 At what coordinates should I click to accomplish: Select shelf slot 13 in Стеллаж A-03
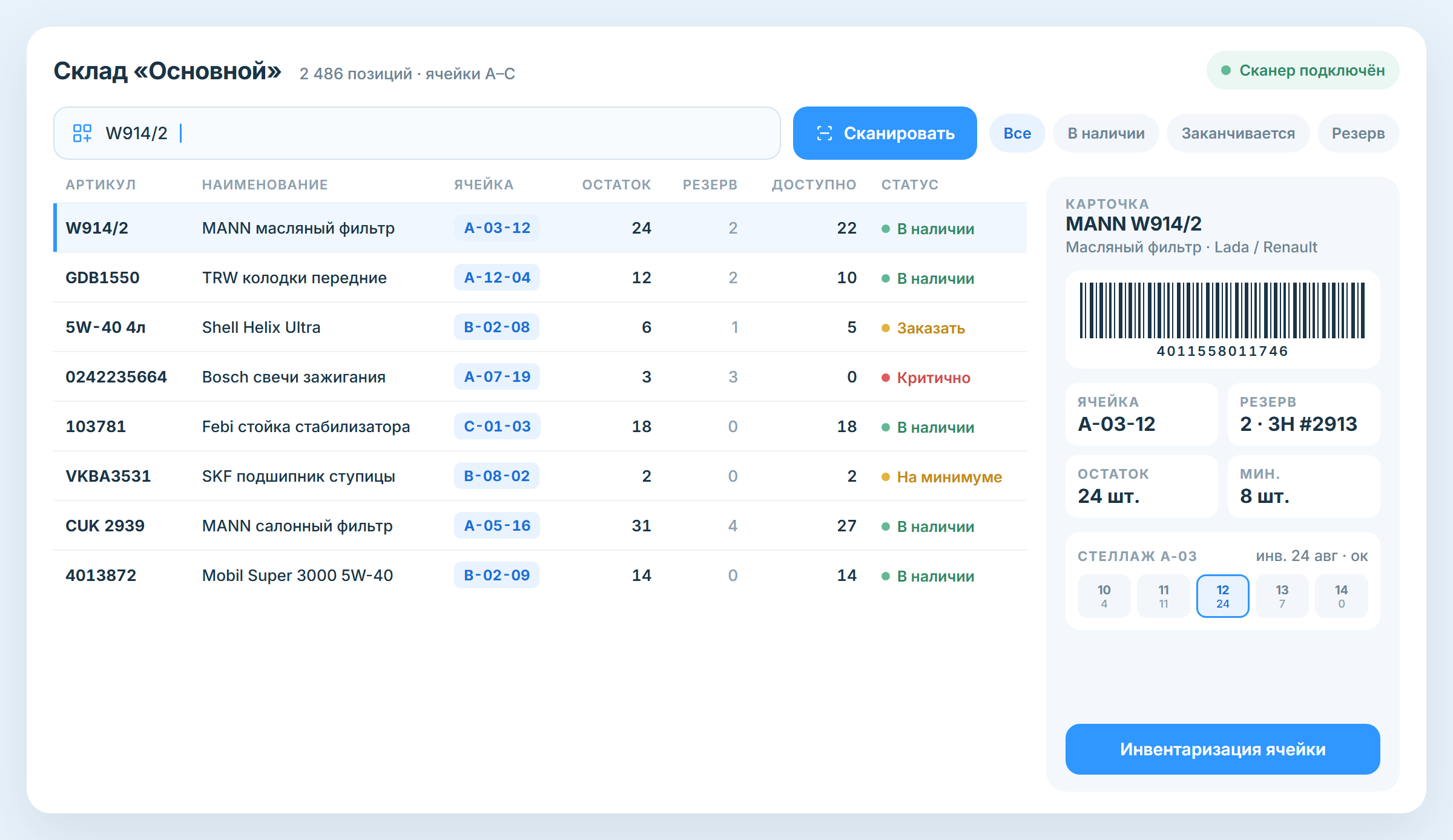(x=1282, y=596)
